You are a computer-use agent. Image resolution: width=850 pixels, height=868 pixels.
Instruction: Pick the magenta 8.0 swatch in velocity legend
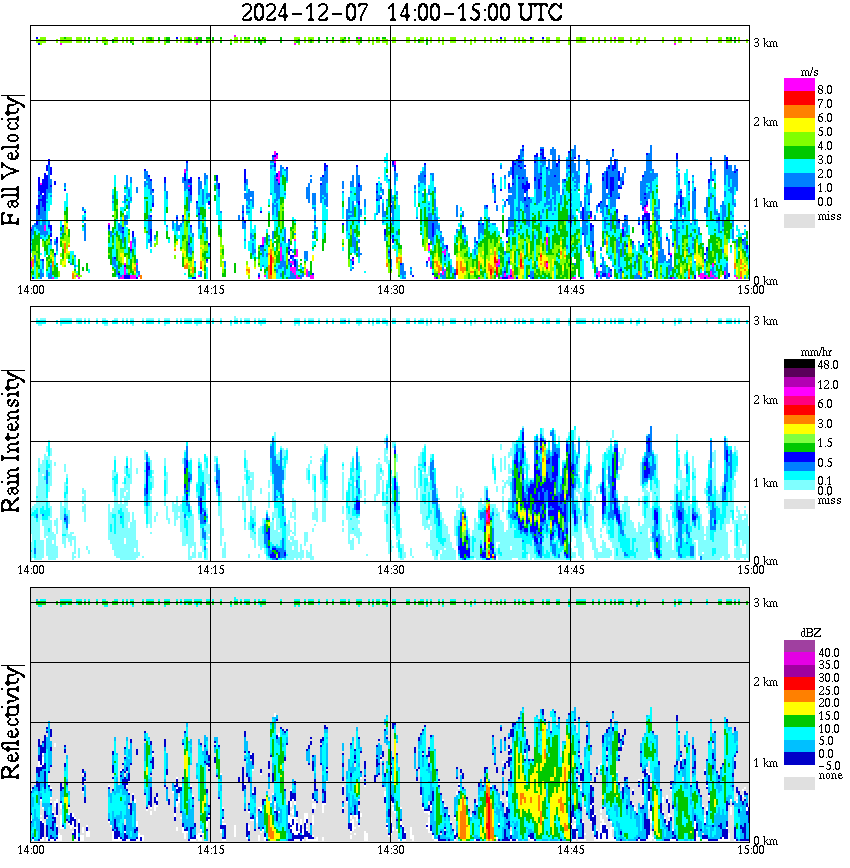799,85
